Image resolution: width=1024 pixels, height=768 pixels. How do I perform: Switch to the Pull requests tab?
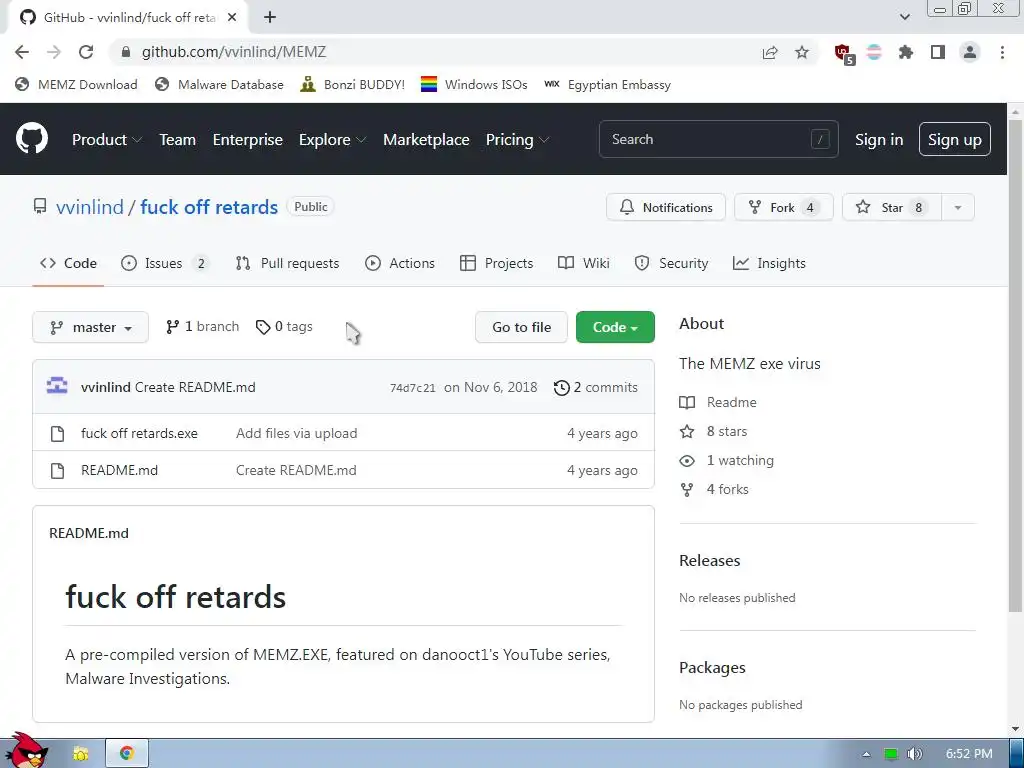pos(287,263)
